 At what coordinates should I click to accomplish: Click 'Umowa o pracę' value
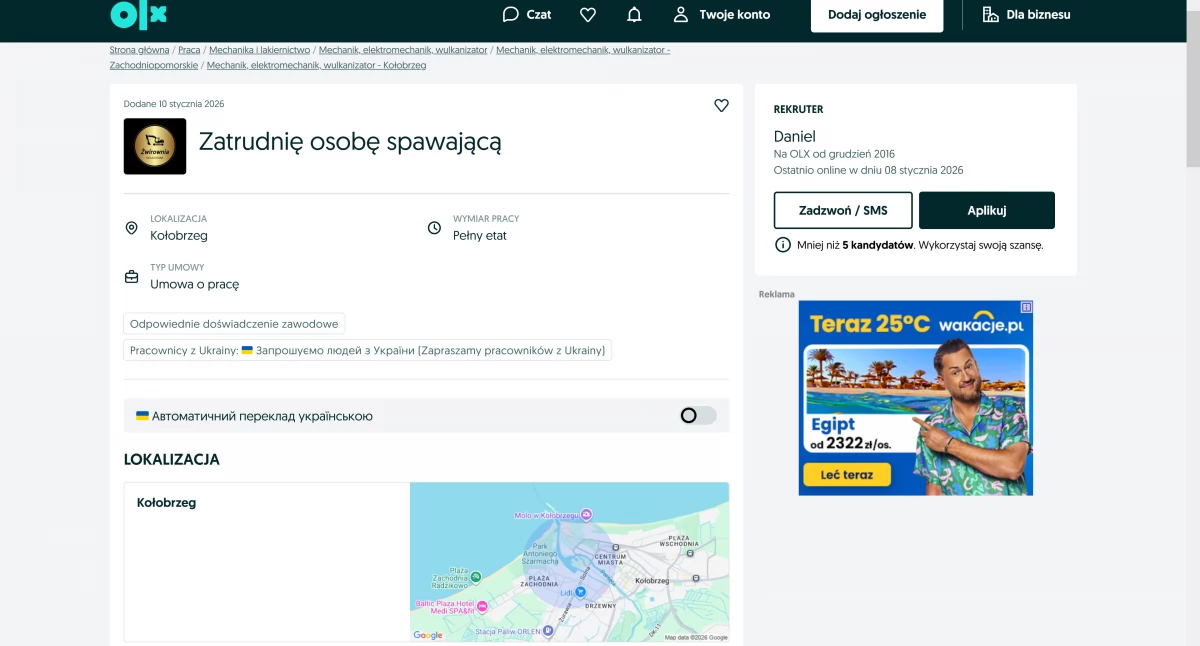[x=195, y=284]
